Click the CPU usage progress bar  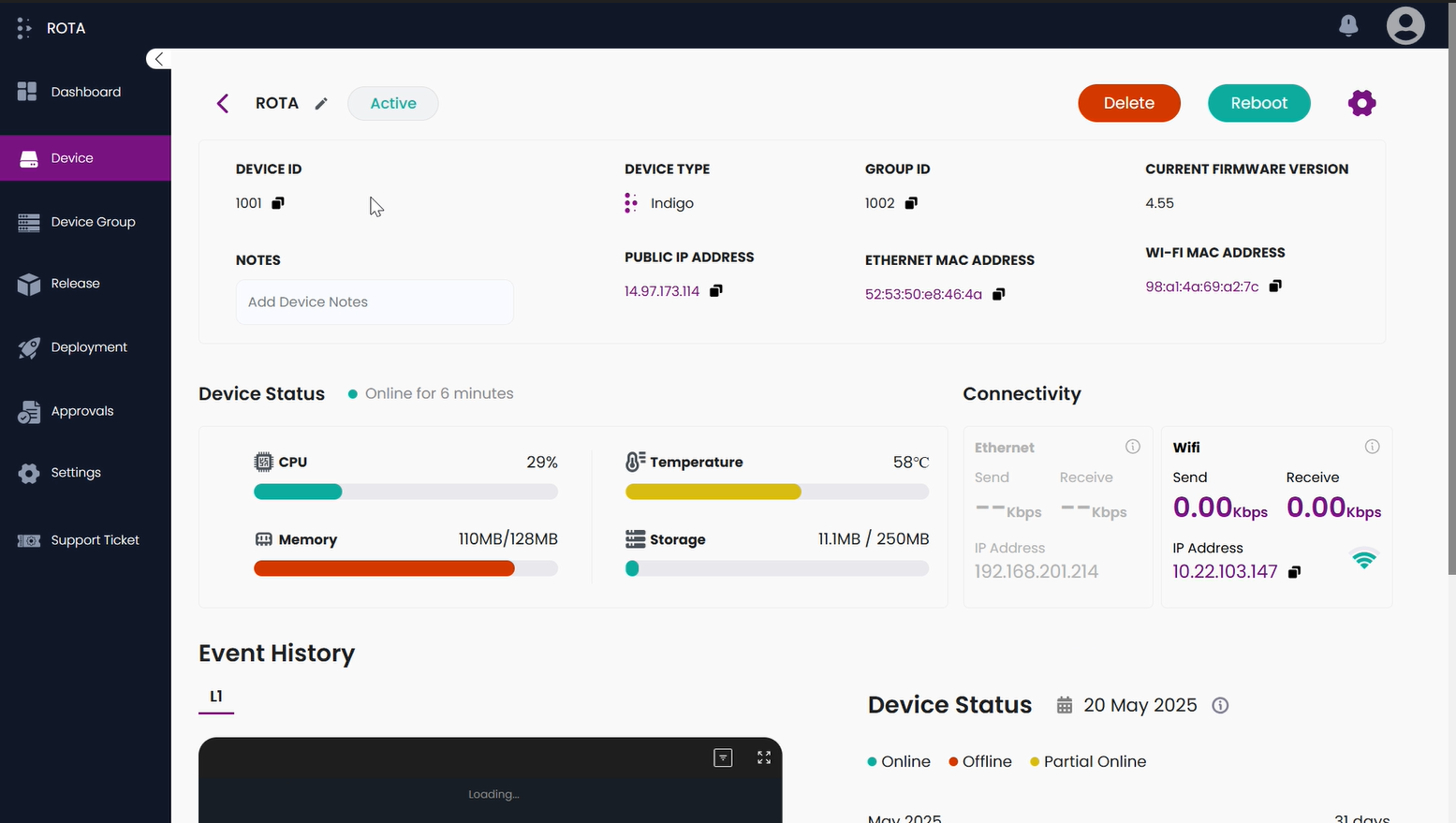[405, 492]
